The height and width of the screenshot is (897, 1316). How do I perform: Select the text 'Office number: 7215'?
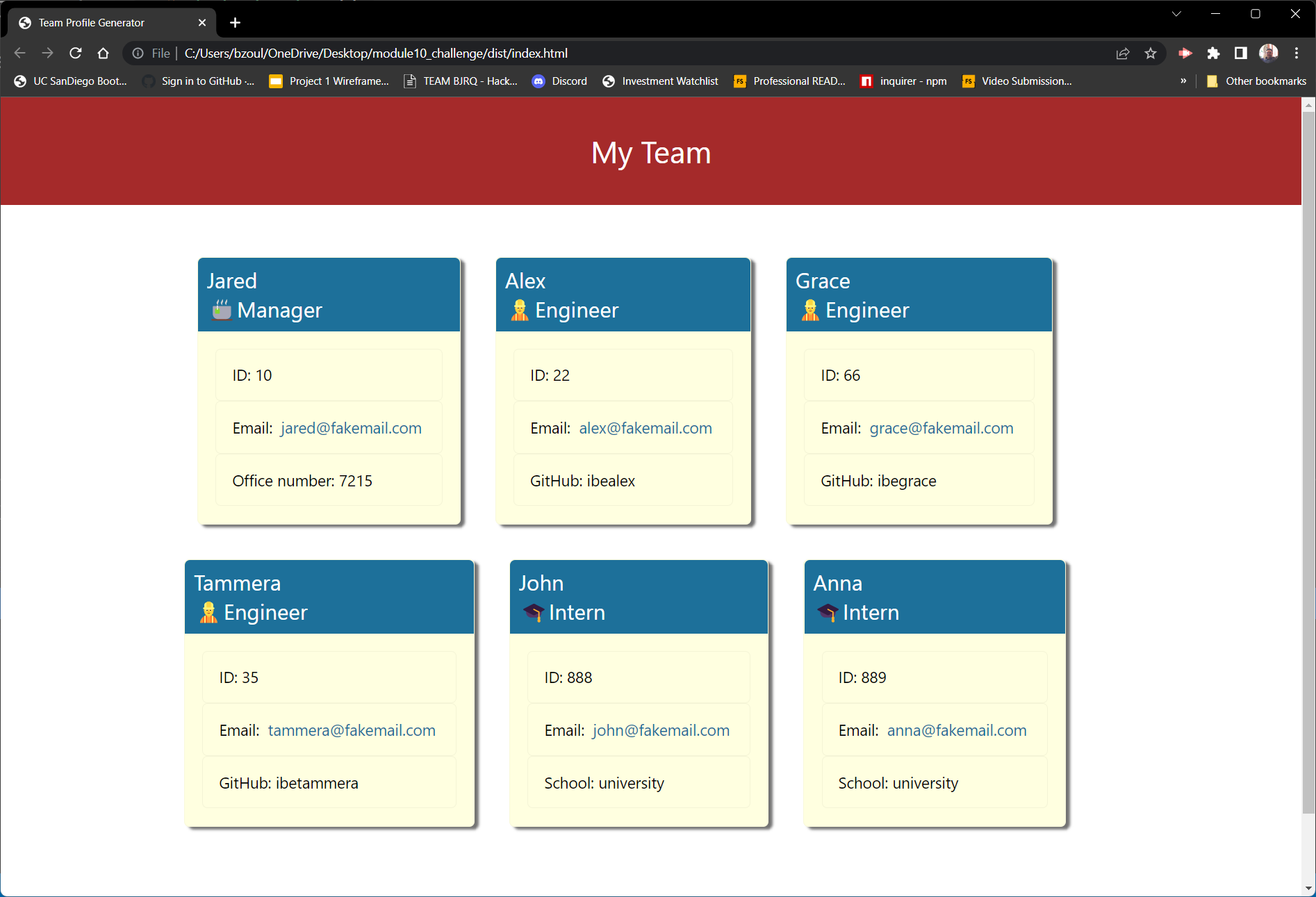pos(302,481)
